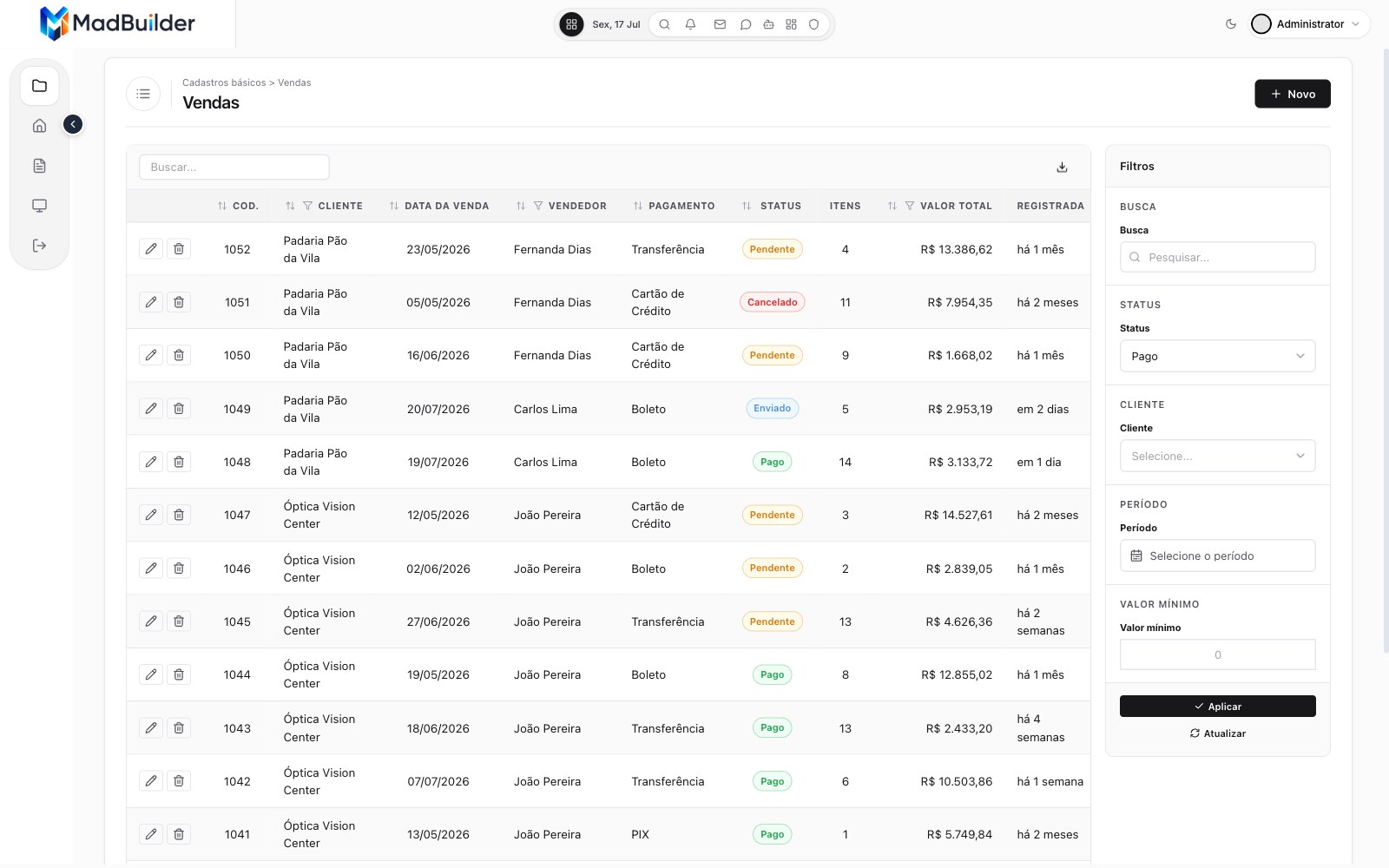Click the Buscar table search field
The height and width of the screenshot is (868, 1389).
point(234,167)
